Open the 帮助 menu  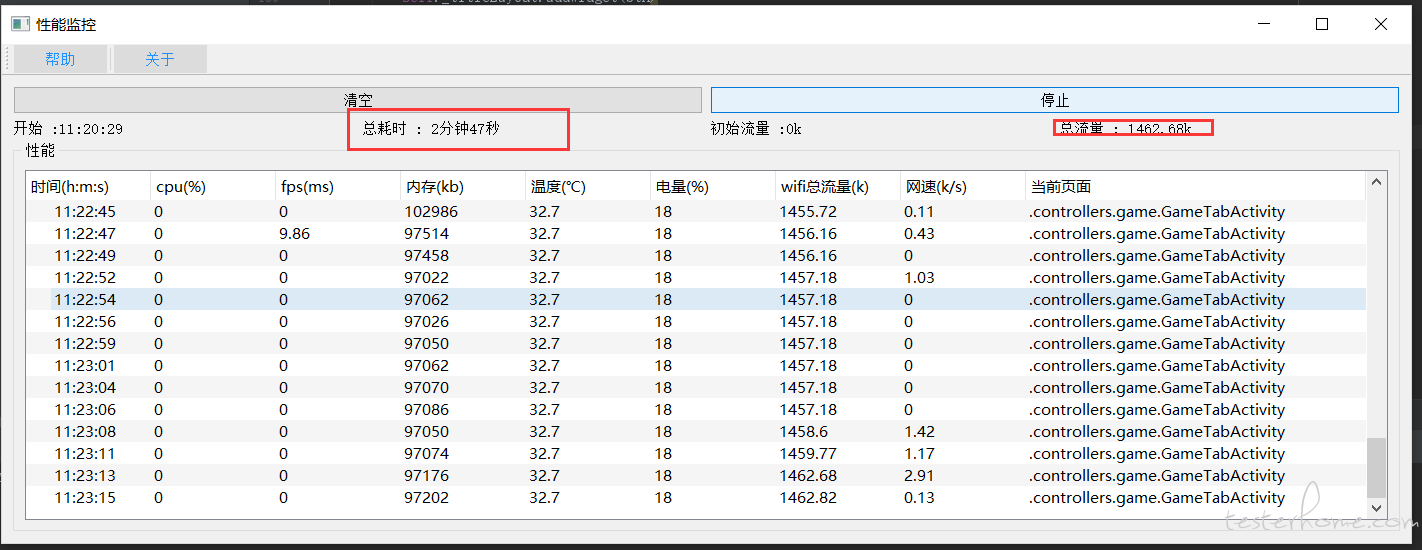[x=60, y=59]
